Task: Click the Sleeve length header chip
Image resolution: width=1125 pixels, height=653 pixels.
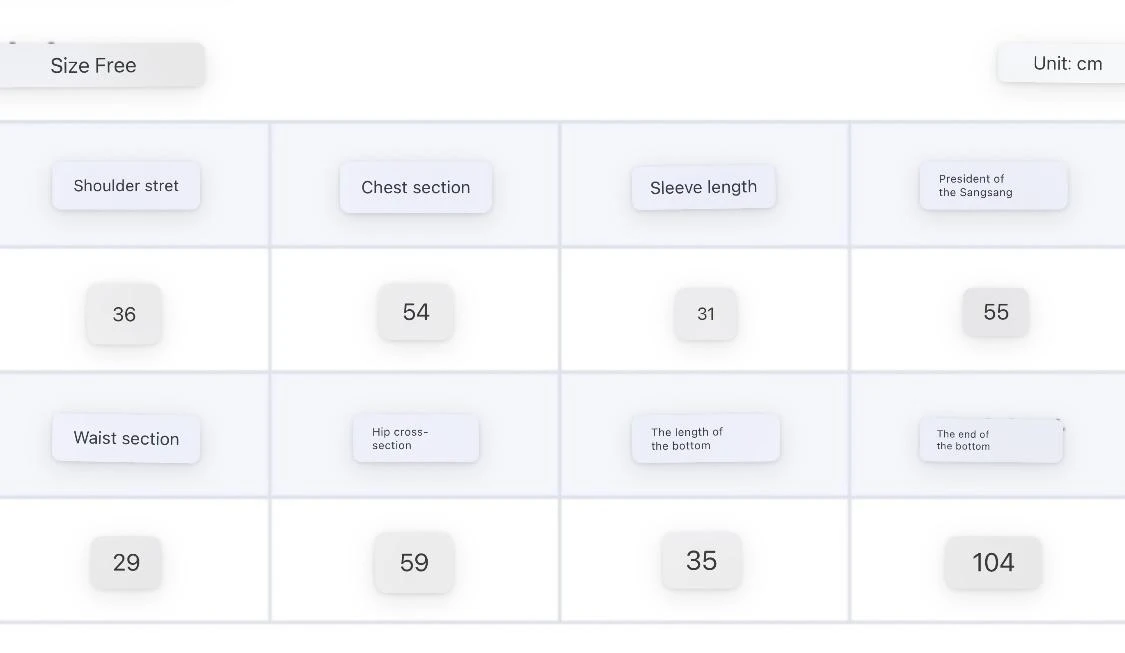Action: (x=703, y=187)
